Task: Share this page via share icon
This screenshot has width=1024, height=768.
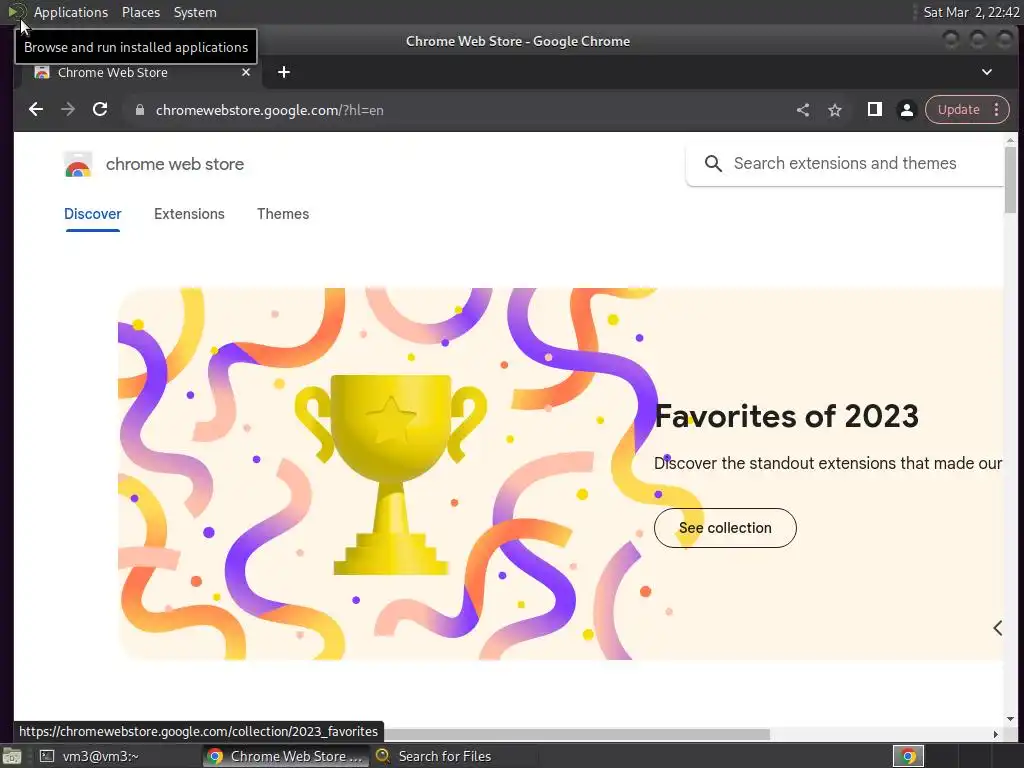Action: pyautogui.click(x=803, y=110)
